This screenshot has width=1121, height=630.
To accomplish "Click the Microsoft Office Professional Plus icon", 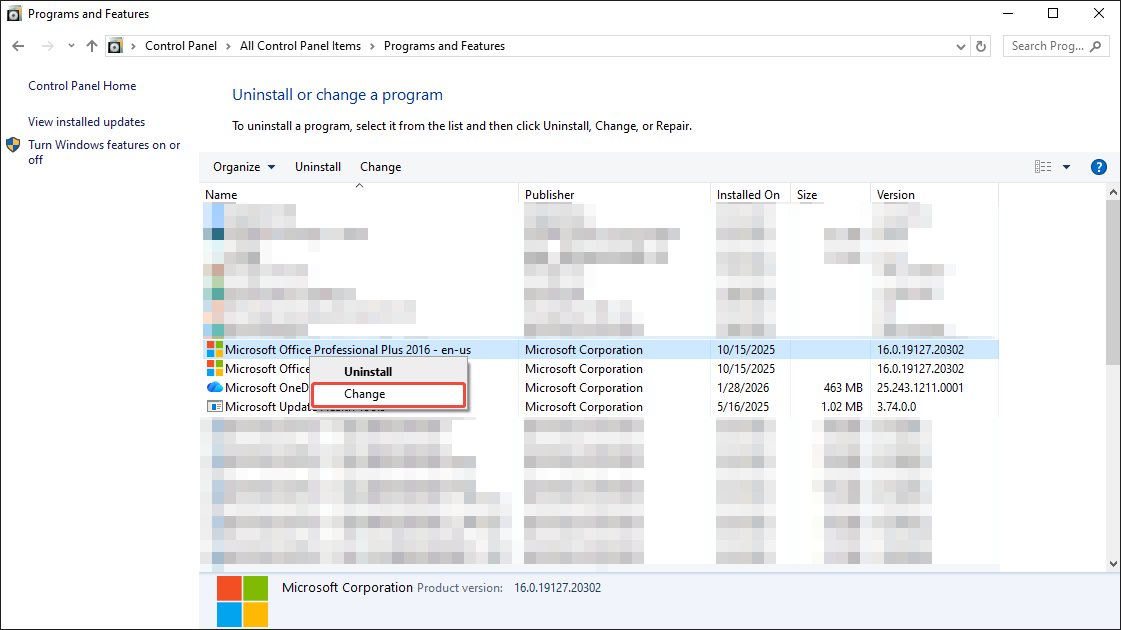I will click(213, 349).
